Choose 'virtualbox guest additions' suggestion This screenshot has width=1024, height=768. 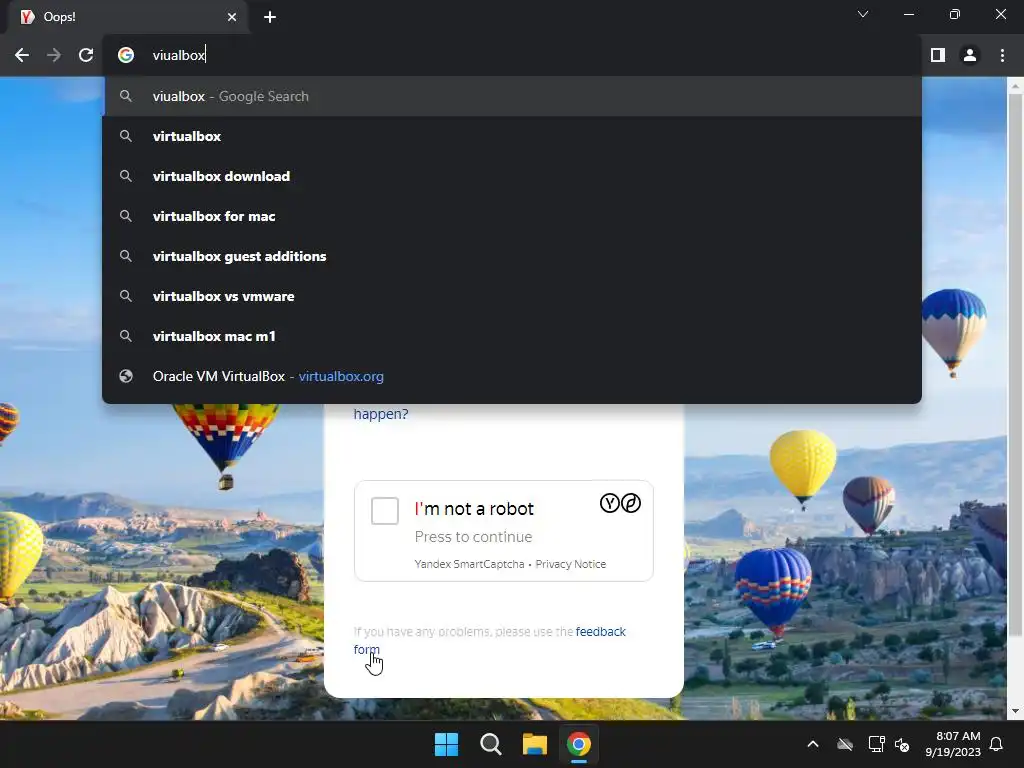pos(512,256)
